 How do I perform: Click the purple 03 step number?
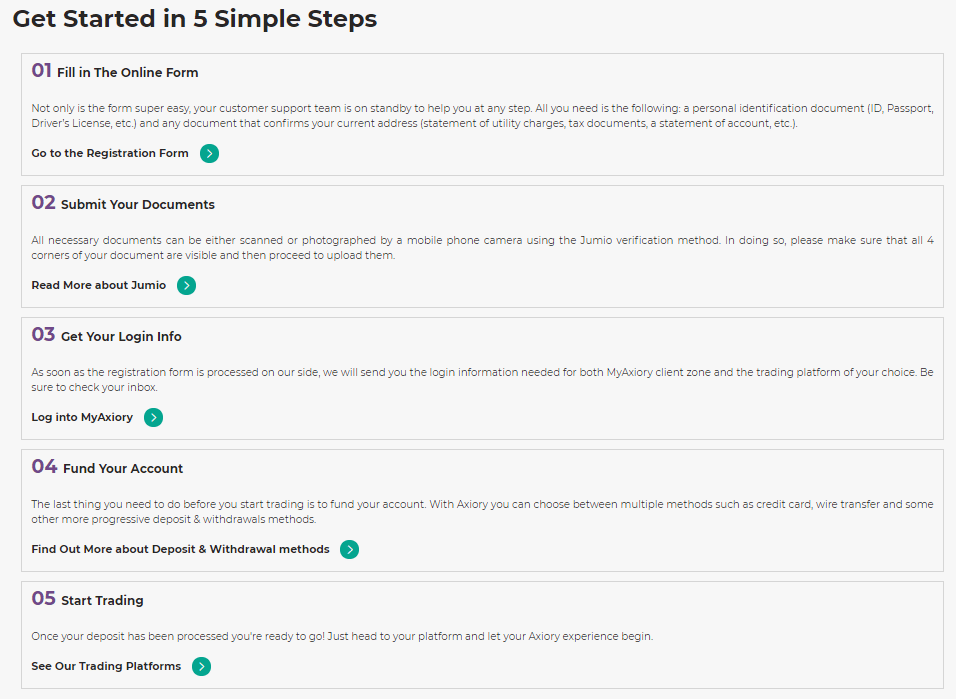43,334
